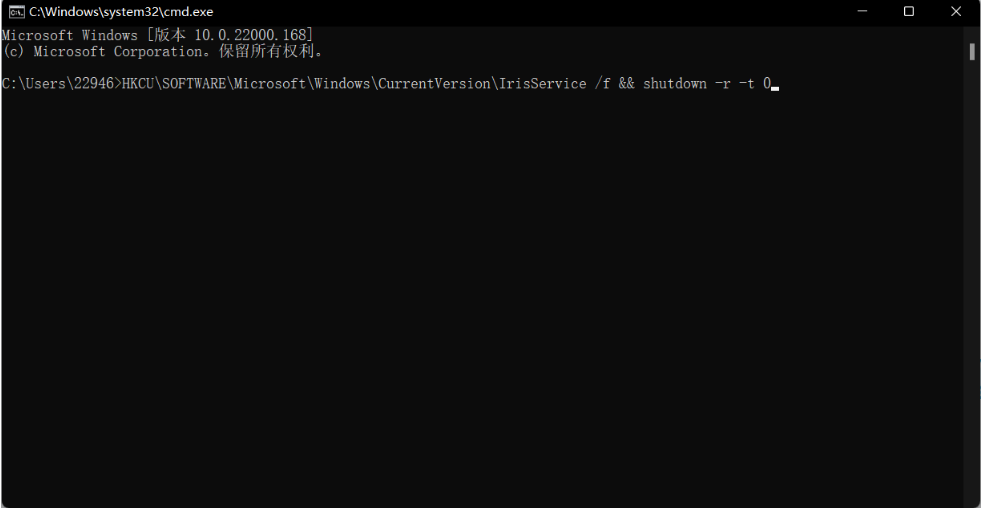Click the && operator in the command

(x=627, y=84)
